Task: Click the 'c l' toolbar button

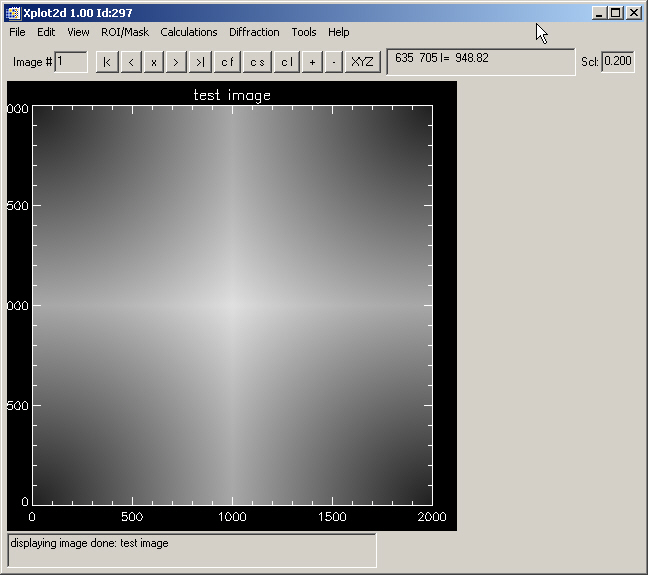Action: (x=287, y=62)
